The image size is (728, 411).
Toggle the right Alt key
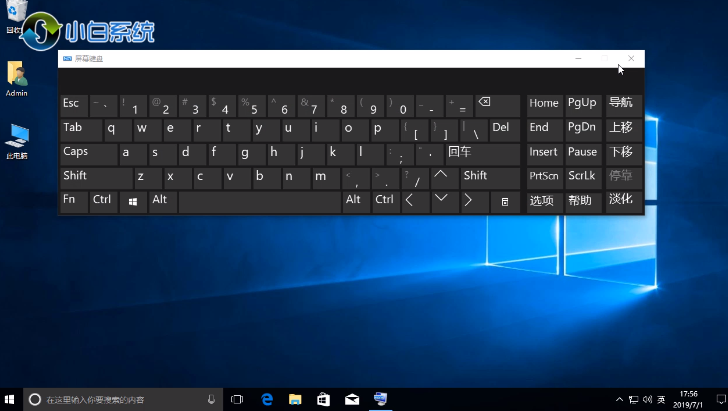coord(356,202)
